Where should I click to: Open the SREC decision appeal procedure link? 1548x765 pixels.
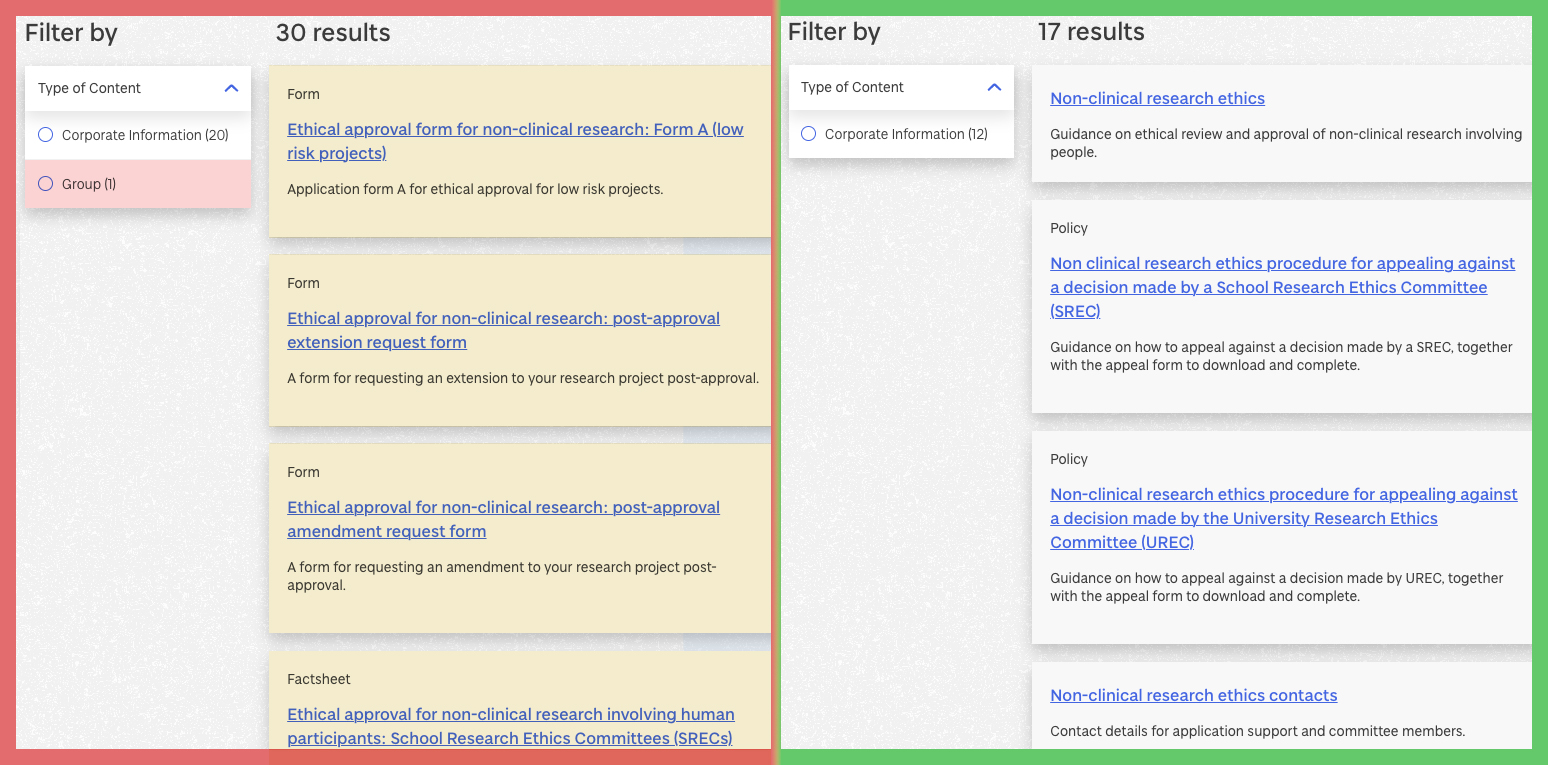(x=1282, y=287)
